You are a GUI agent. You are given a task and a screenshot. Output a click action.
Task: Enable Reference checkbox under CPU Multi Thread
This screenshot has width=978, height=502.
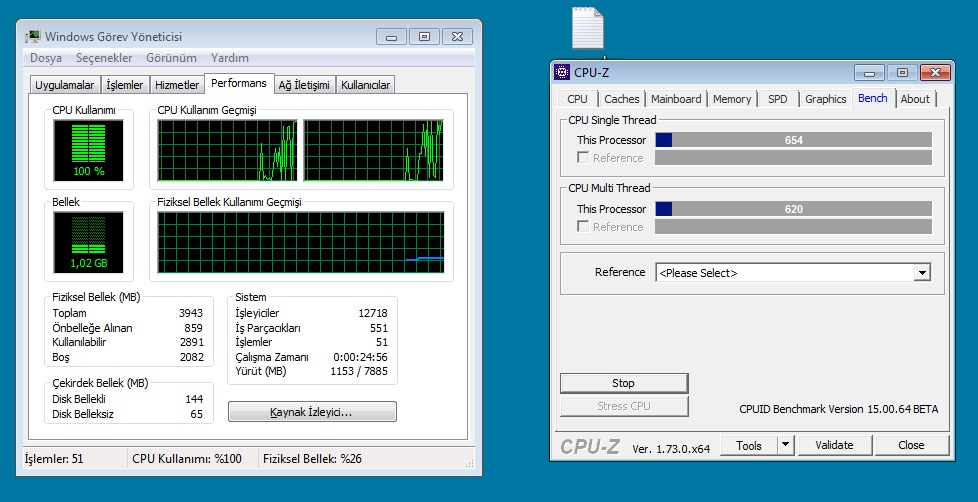pyautogui.click(x=583, y=226)
